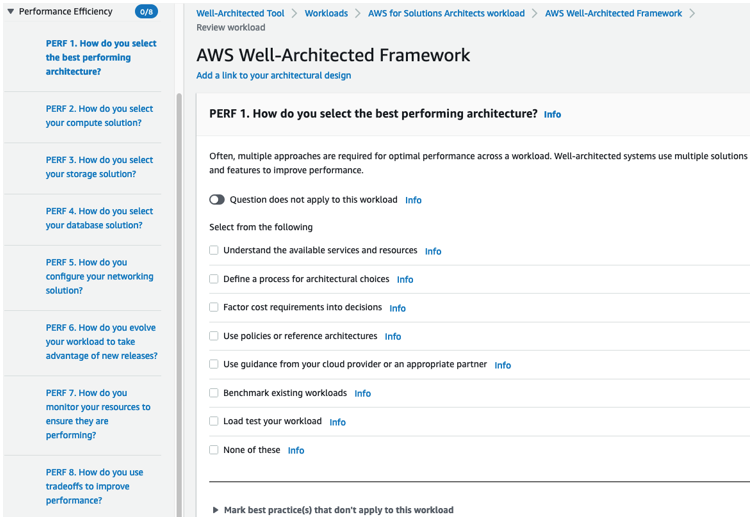Viewport: 755px width, 522px height.
Task: Tick the None of these checkbox
Action: pos(214,450)
